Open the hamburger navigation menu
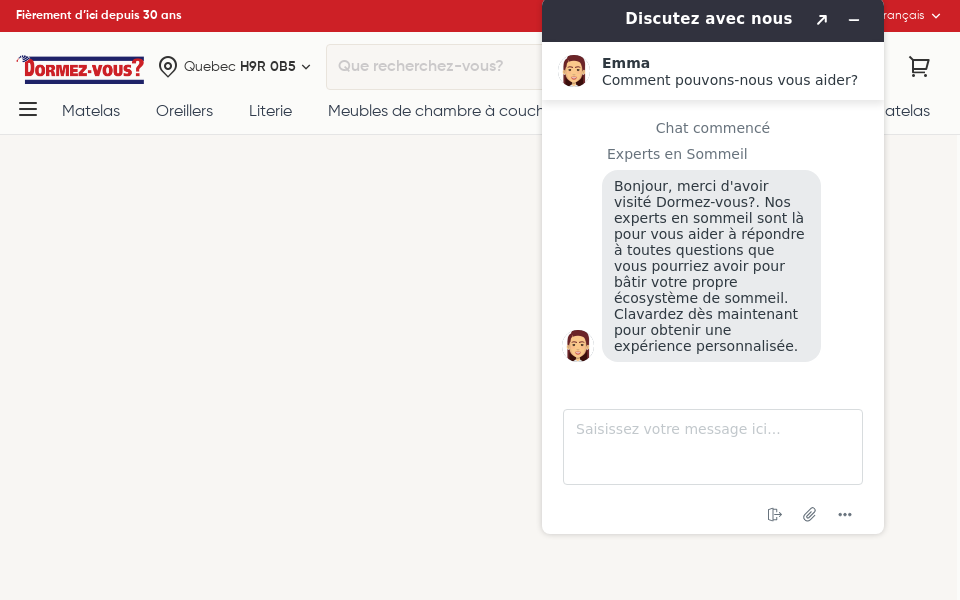Image resolution: width=960 pixels, height=600 pixels. click(28, 110)
